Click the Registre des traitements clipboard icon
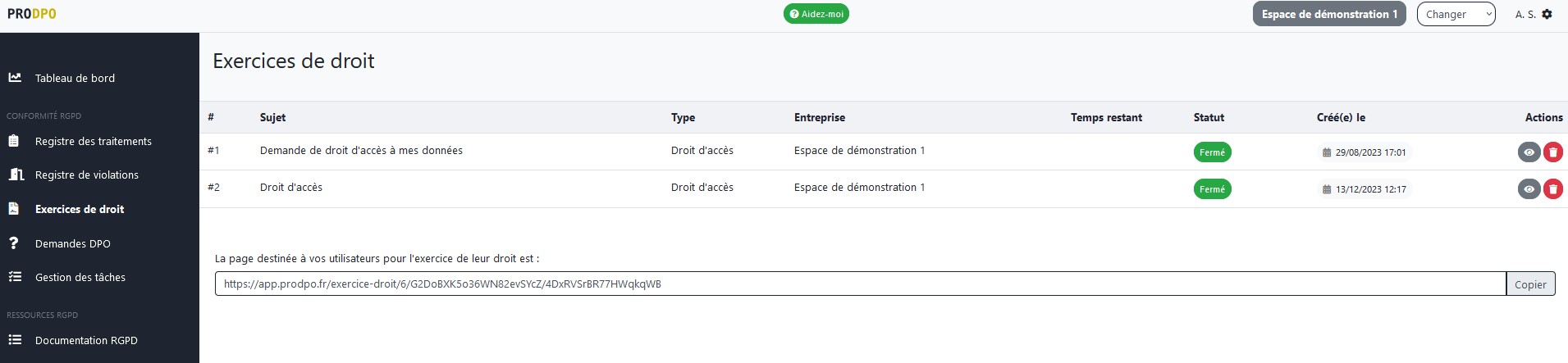 (x=14, y=141)
